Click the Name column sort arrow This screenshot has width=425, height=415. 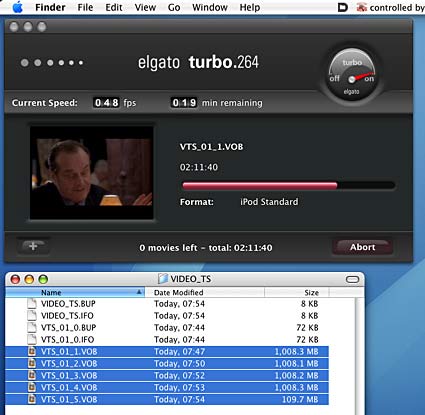139,292
